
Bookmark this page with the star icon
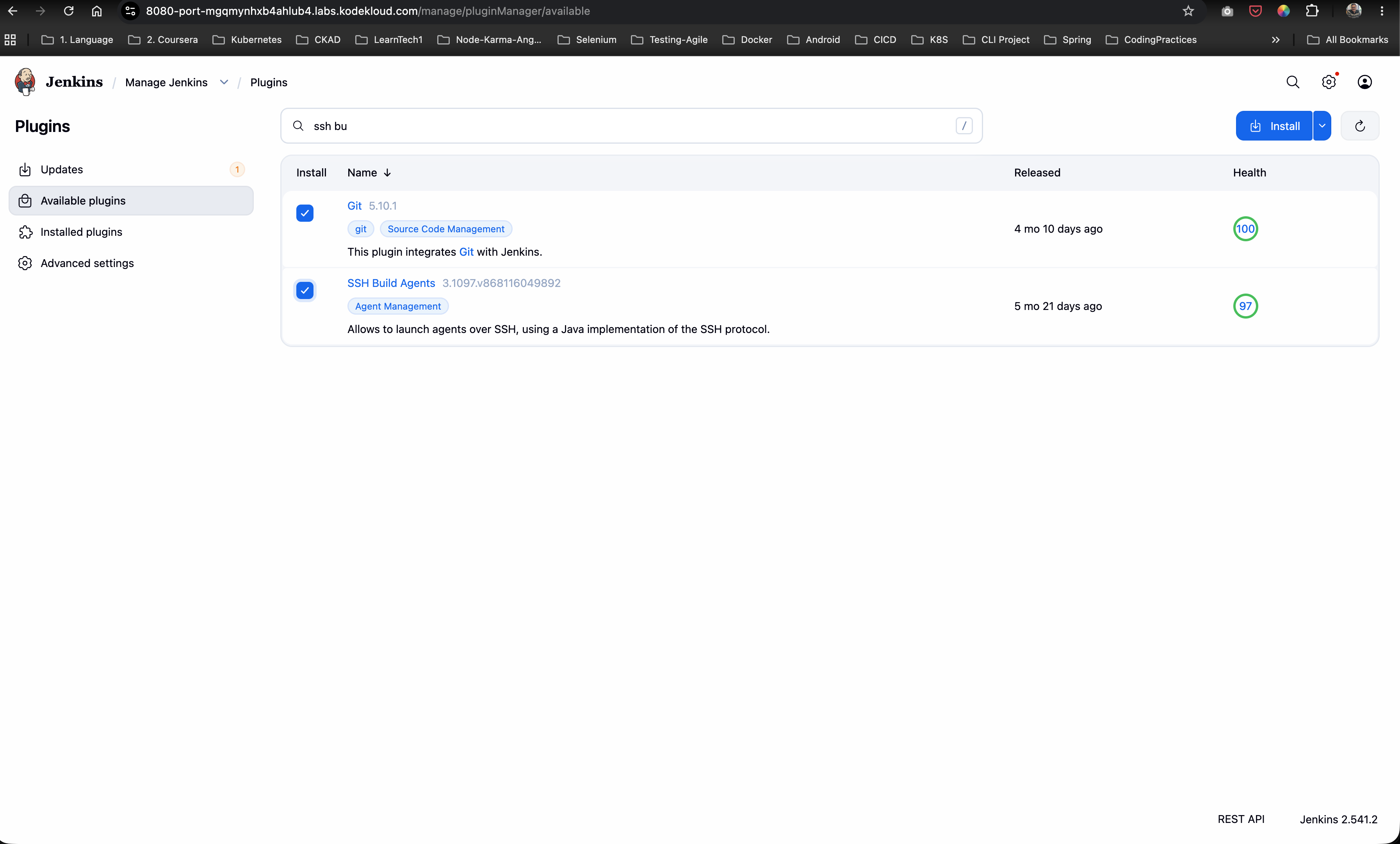1188,11
